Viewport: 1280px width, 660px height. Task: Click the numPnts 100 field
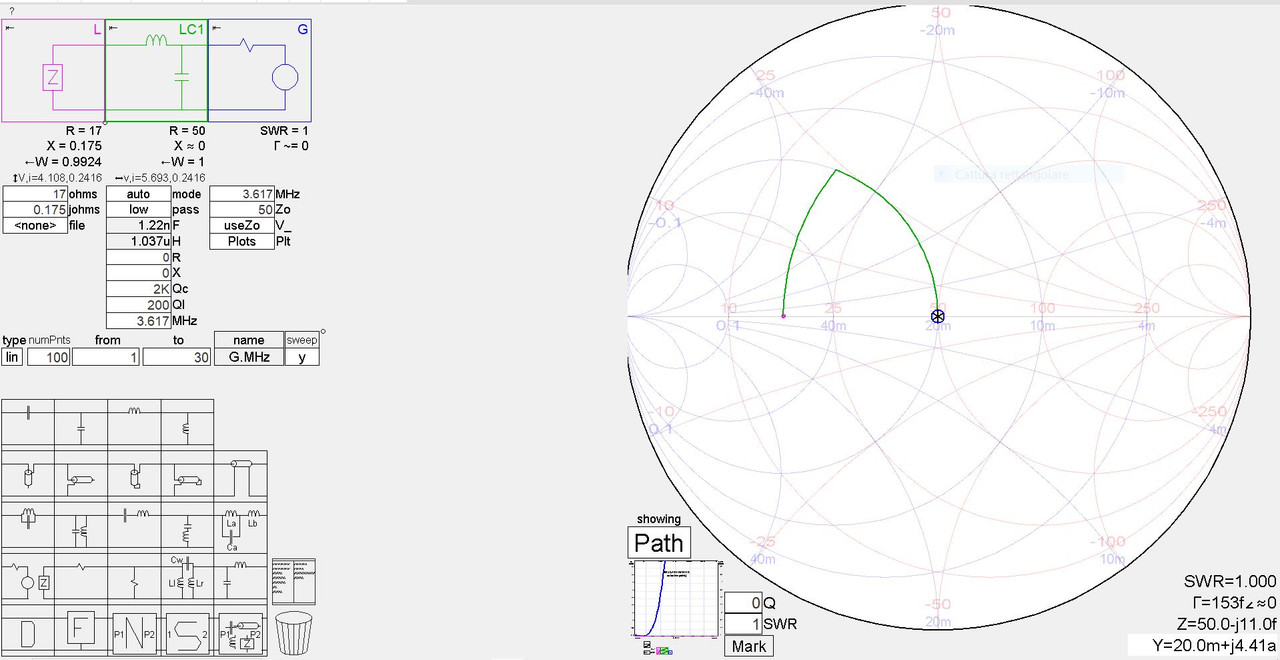tap(49, 356)
